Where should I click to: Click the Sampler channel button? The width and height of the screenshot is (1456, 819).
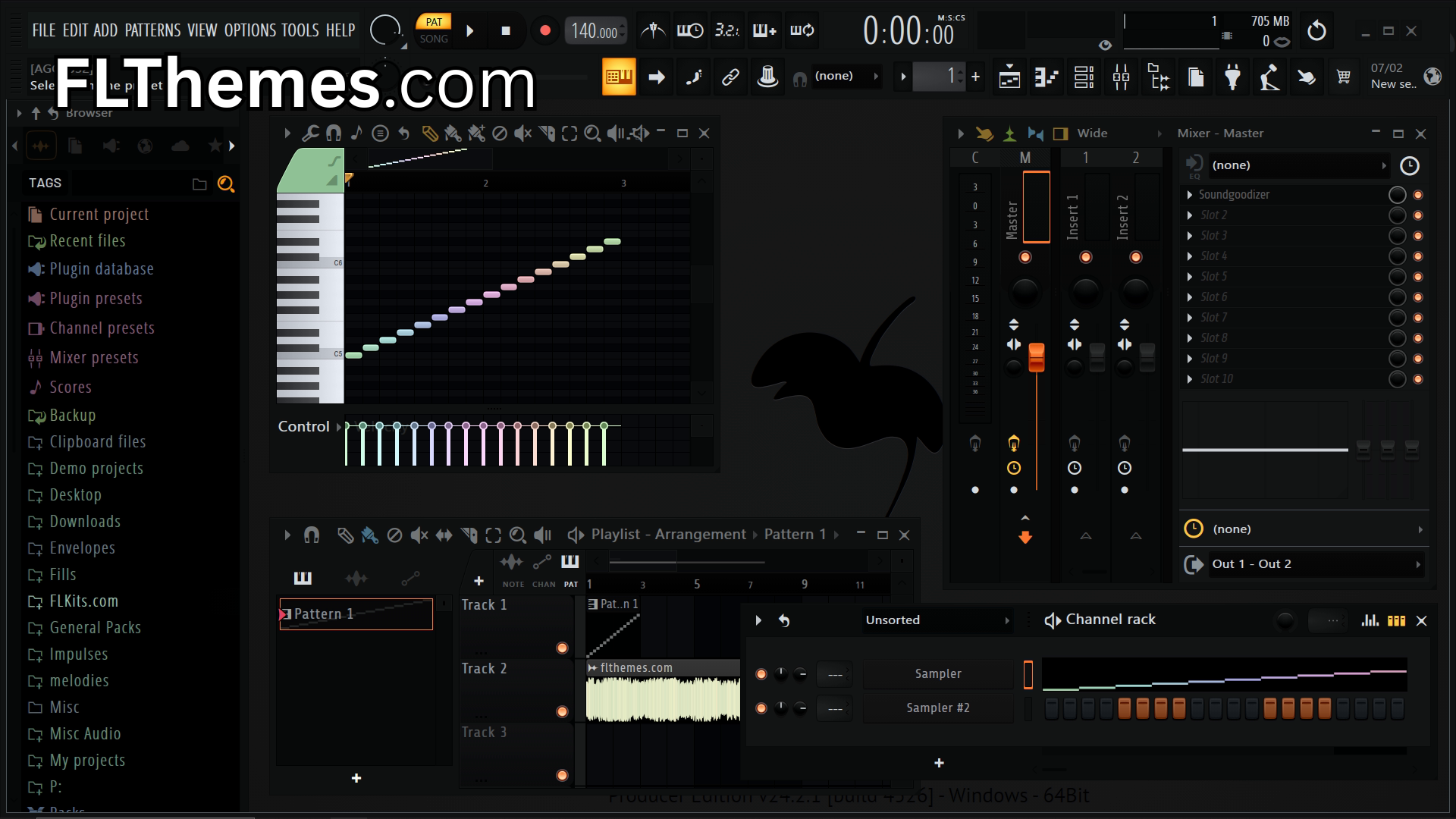(x=938, y=674)
